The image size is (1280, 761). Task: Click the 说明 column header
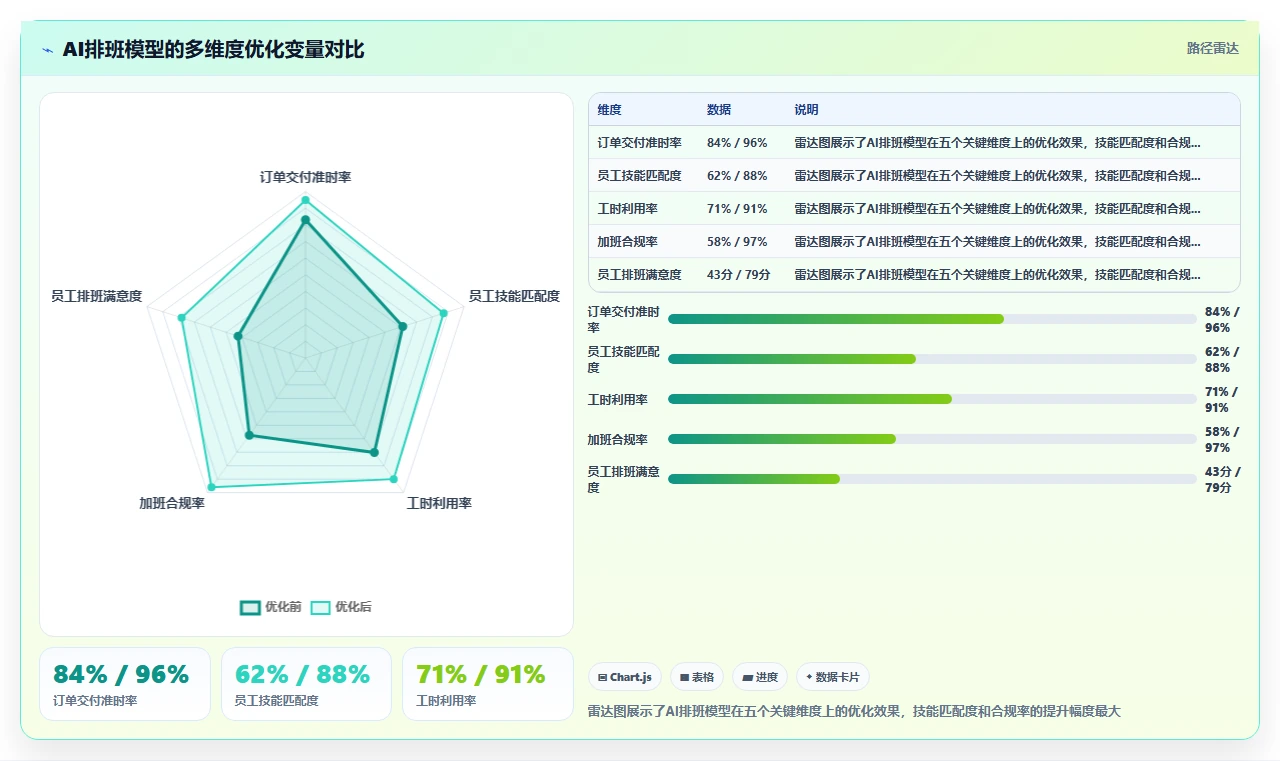click(x=807, y=110)
